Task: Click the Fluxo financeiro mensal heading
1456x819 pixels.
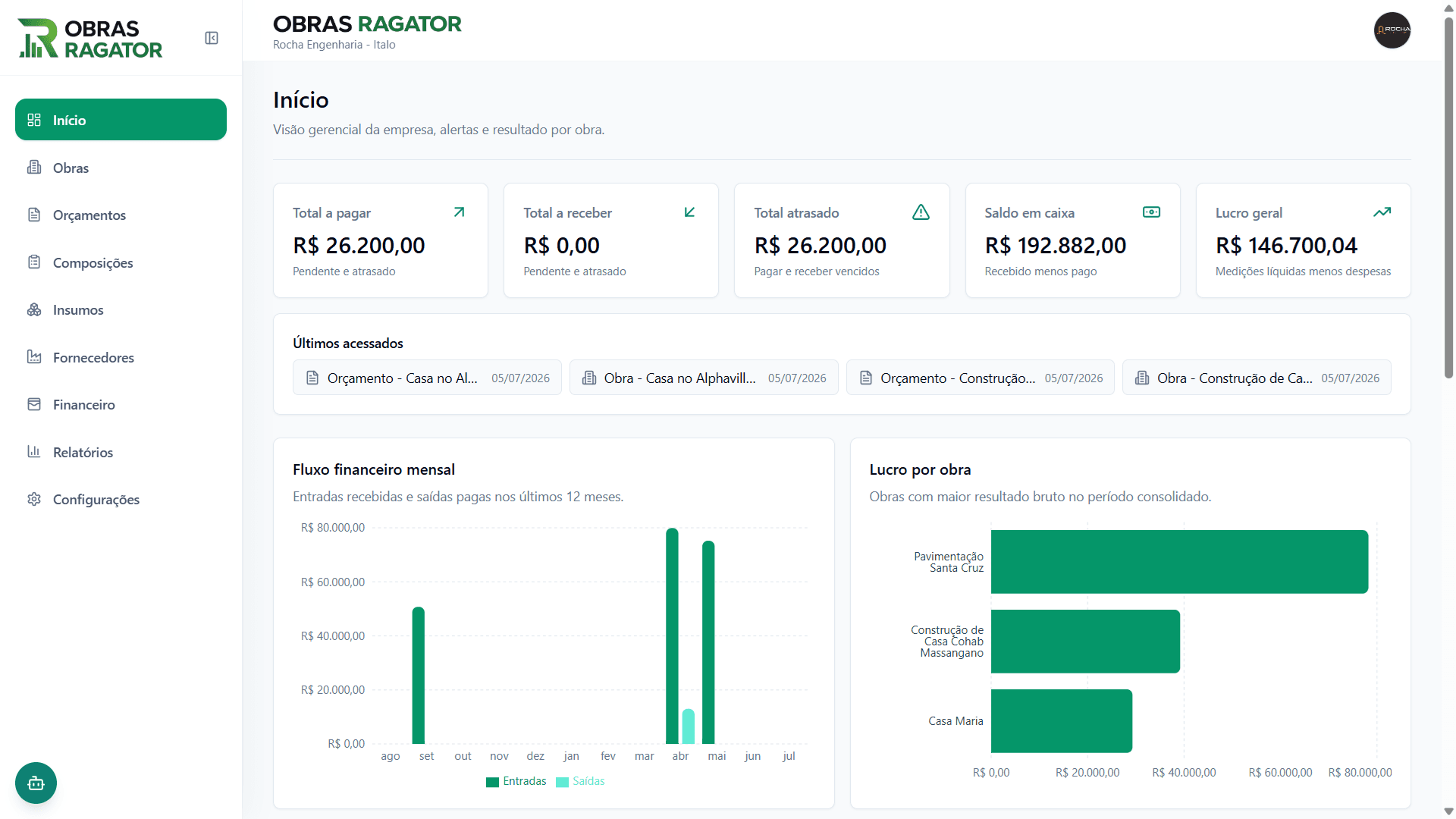Action: (374, 469)
